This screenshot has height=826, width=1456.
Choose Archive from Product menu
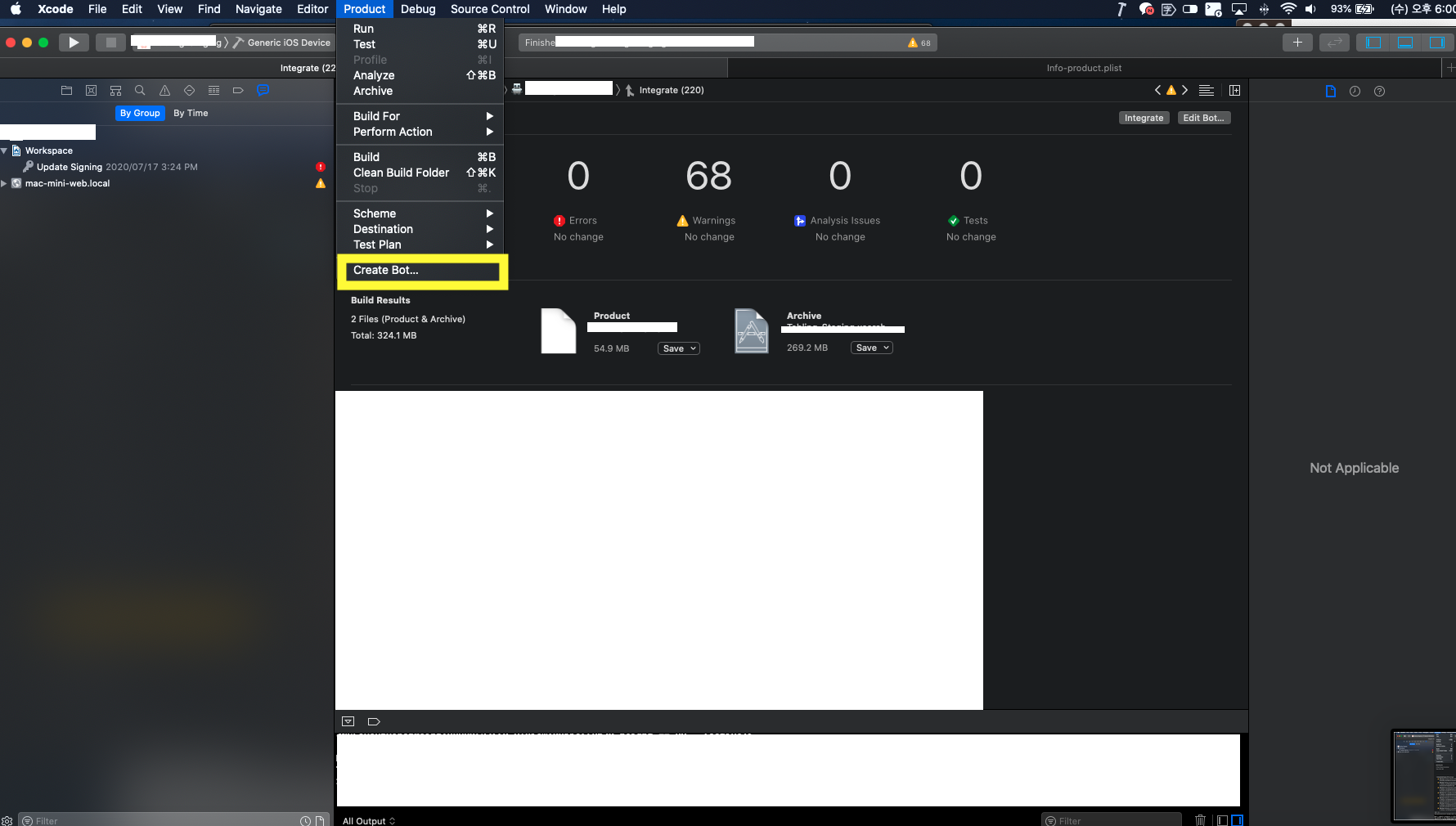point(420,91)
